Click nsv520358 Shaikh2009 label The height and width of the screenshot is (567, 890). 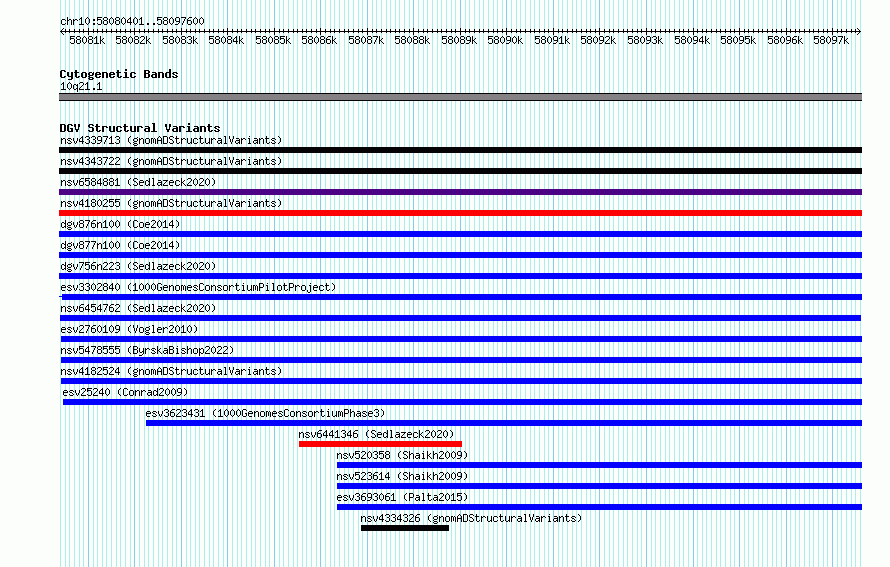402,455
